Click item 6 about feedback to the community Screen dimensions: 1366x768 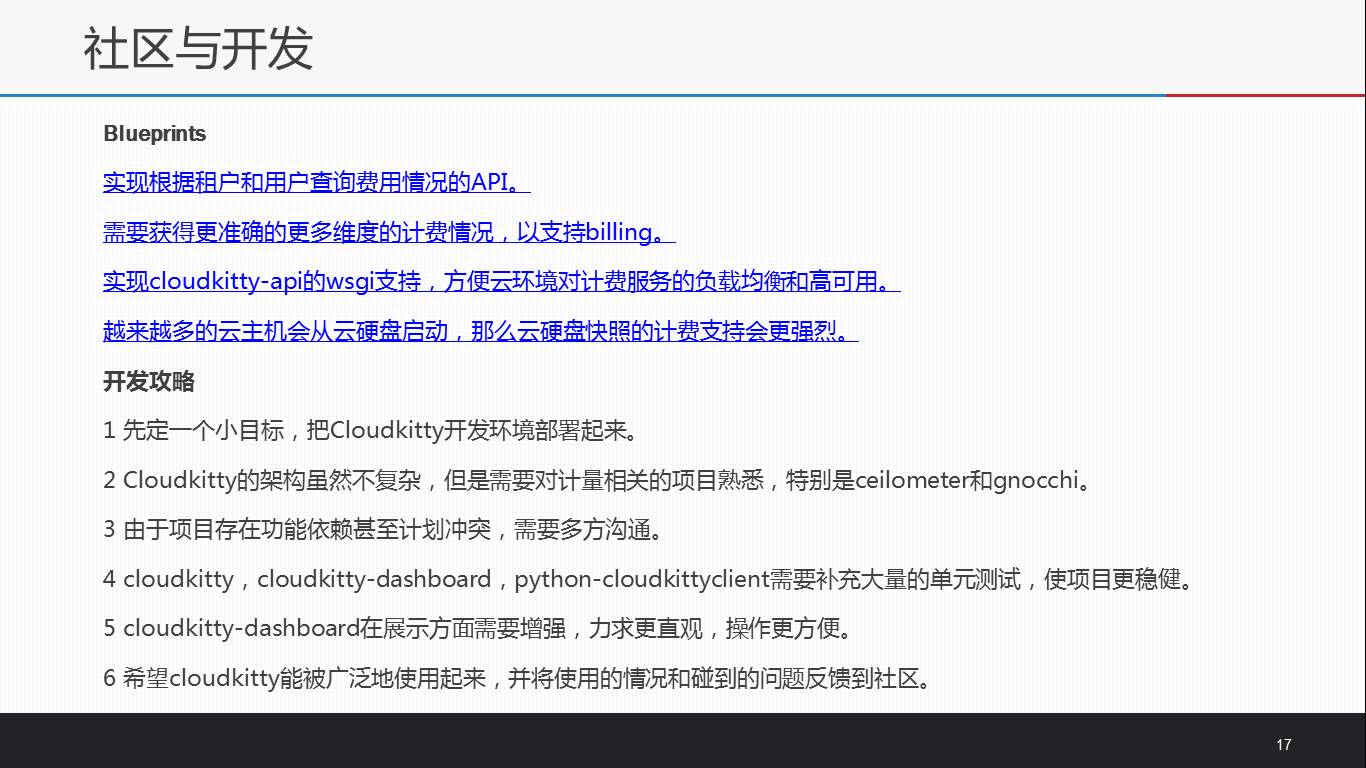tap(519, 679)
